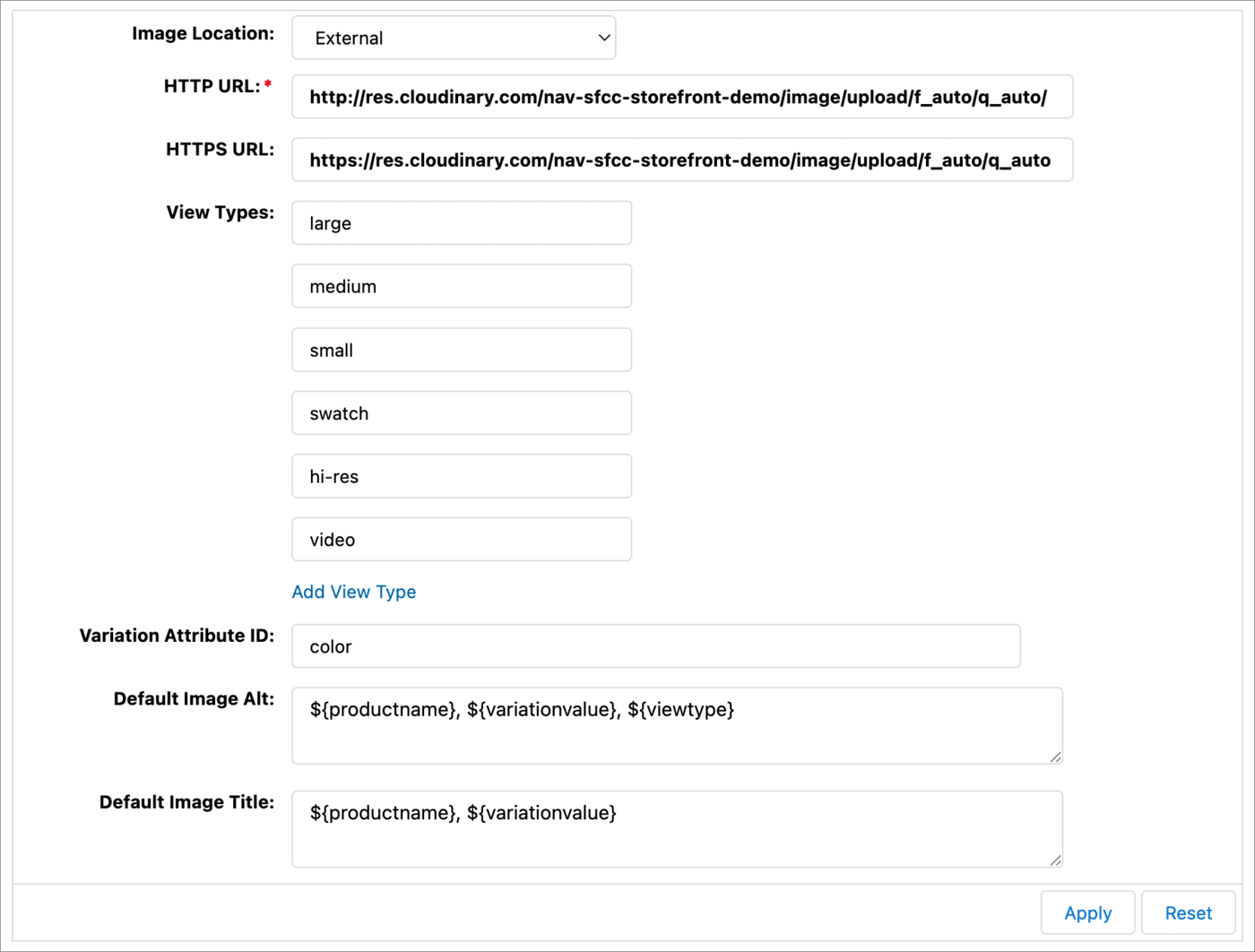Click the HTTP URL label
Image resolution: width=1255 pixels, height=952 pixels.
[x=212, y=86]
